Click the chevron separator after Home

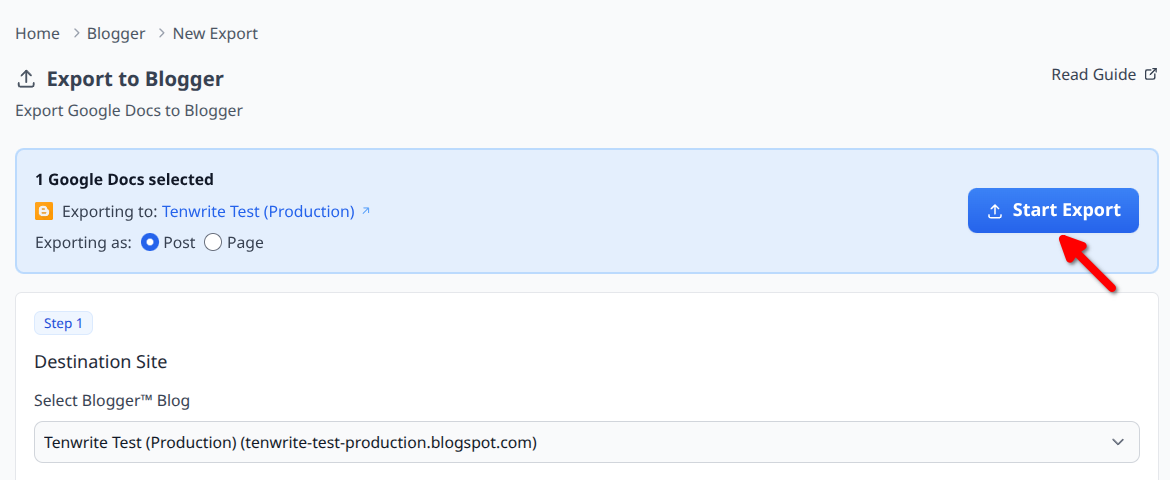pos(74,34)
